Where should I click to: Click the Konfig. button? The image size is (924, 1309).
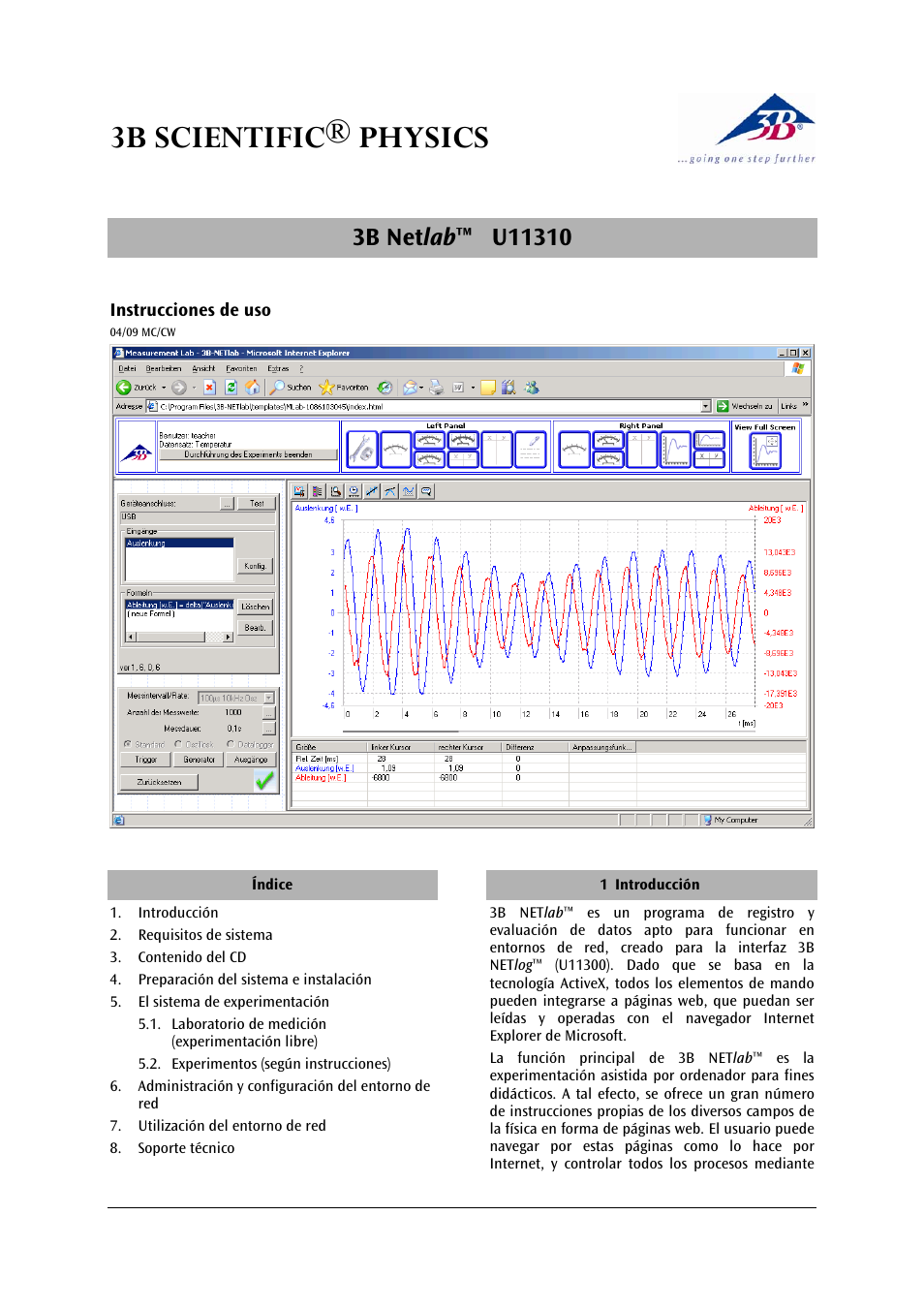click(255, 566)
